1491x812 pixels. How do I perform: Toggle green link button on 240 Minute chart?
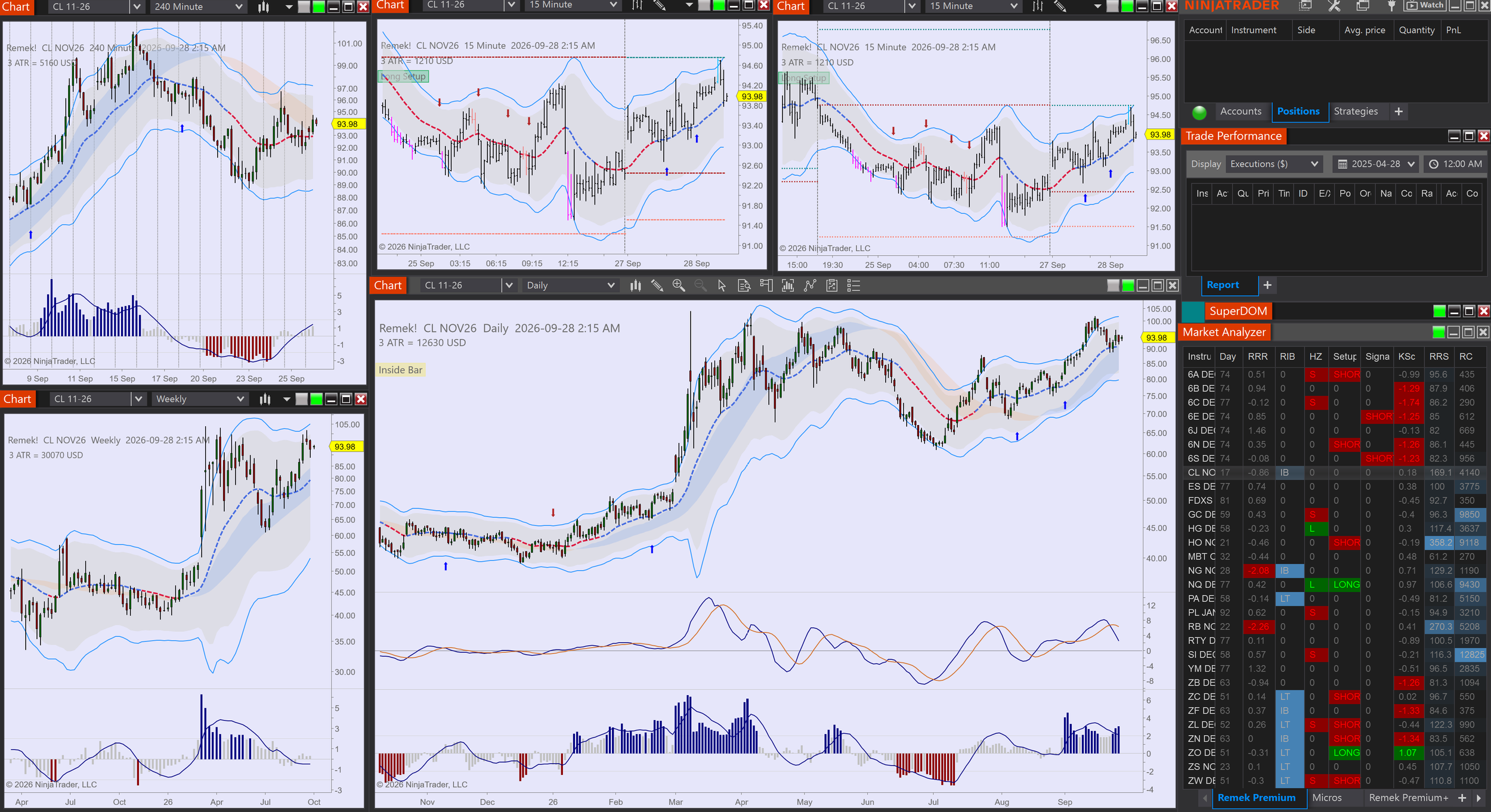coord(319,7)
